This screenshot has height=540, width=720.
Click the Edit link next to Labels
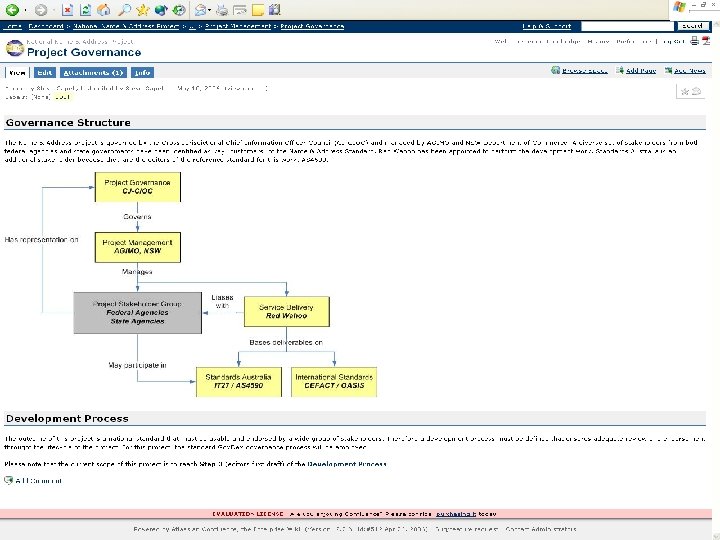pyautogui.click(x=62, y=97)
